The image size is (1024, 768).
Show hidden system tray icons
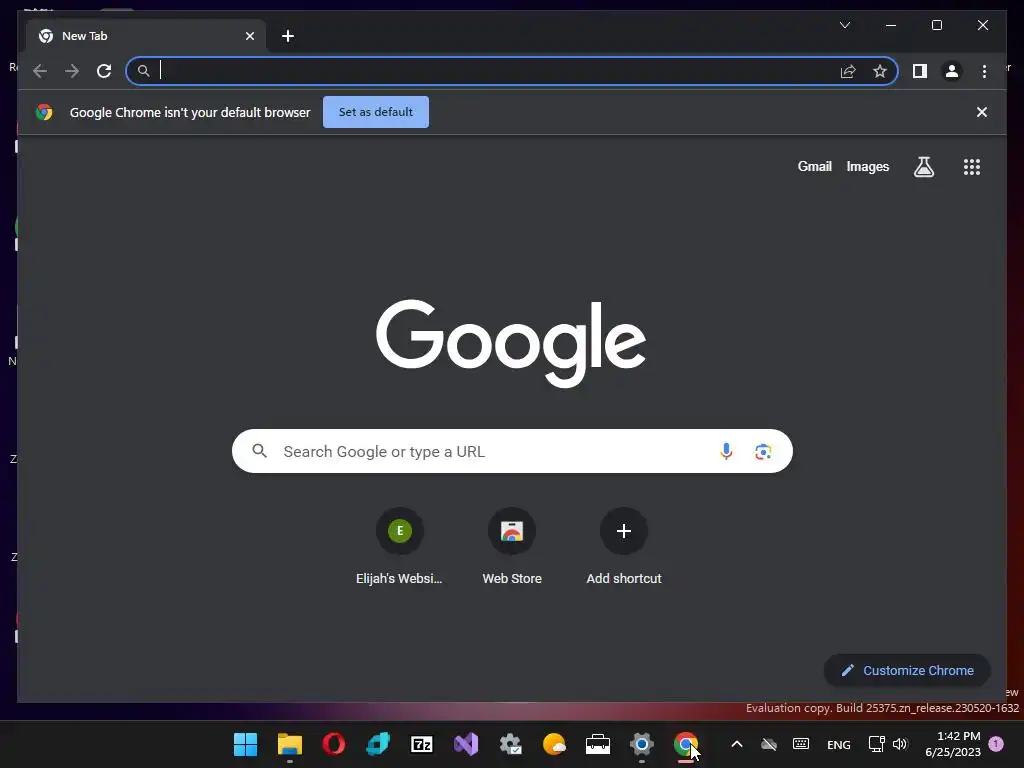tap(737, 744)
